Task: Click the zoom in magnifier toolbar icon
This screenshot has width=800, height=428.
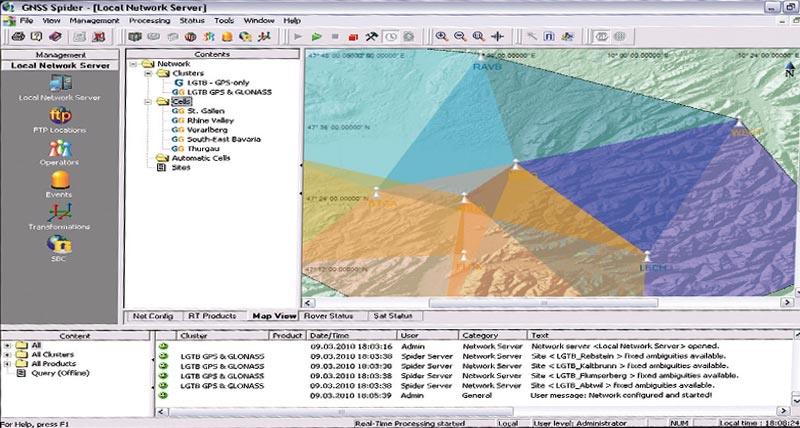Action: click(x=441, y=37)
